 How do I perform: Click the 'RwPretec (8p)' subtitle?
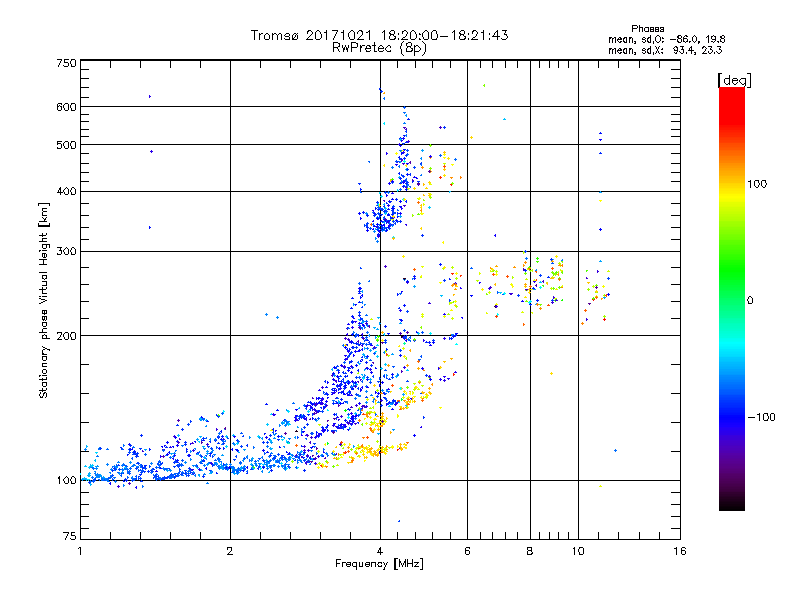[379, 47]
